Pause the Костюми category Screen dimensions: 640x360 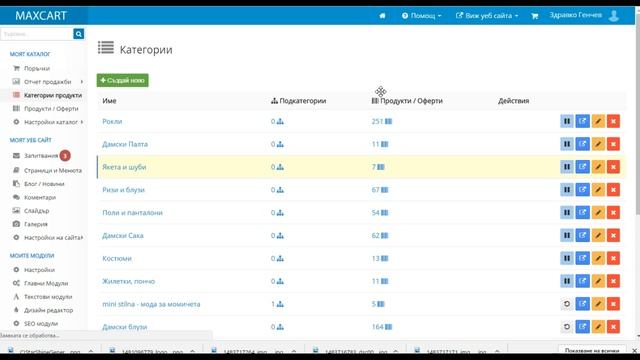(x=567, y=258)
